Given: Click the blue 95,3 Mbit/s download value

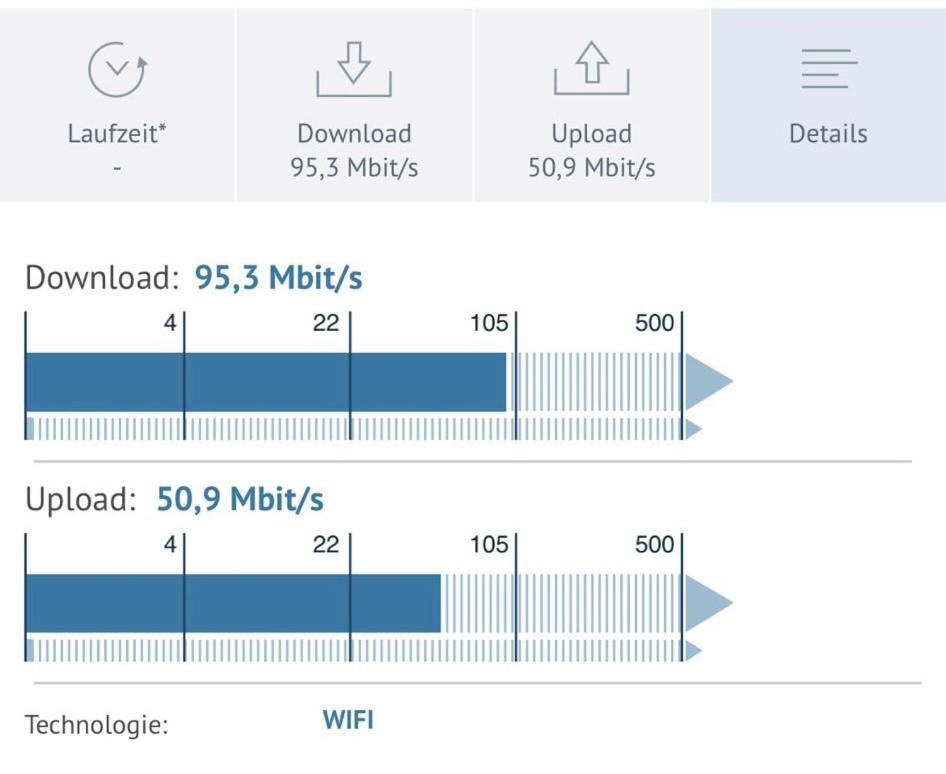Looking at the screenshot, I should point(278,278).
